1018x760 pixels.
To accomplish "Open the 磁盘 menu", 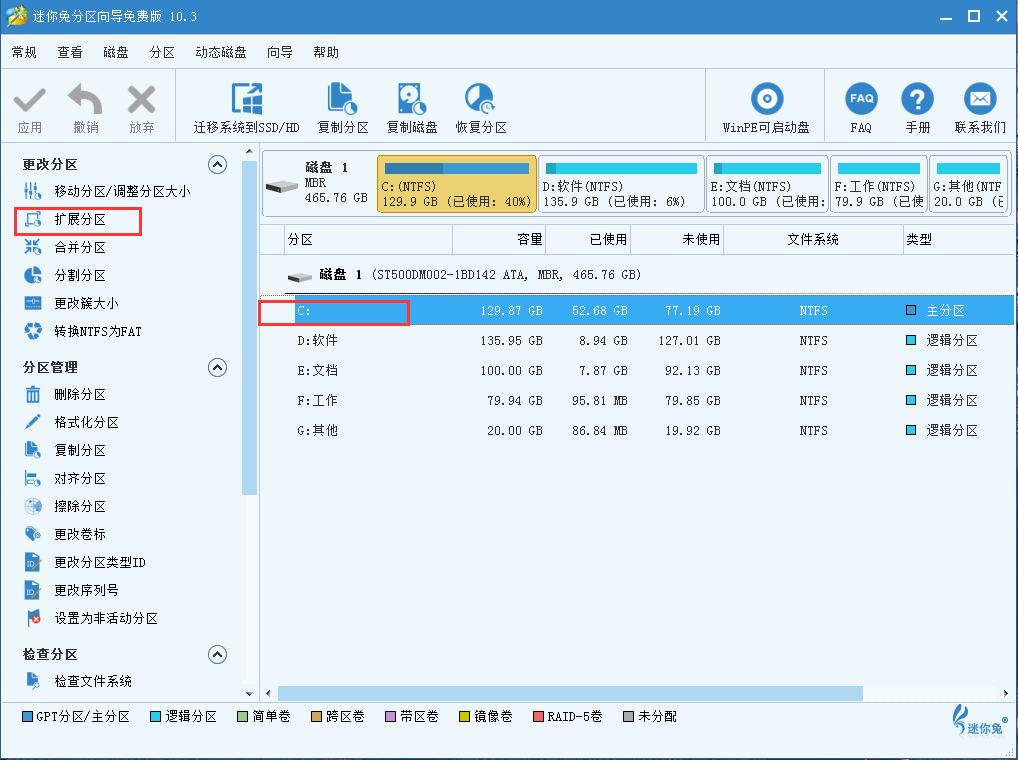I will (x=116, y=52).
